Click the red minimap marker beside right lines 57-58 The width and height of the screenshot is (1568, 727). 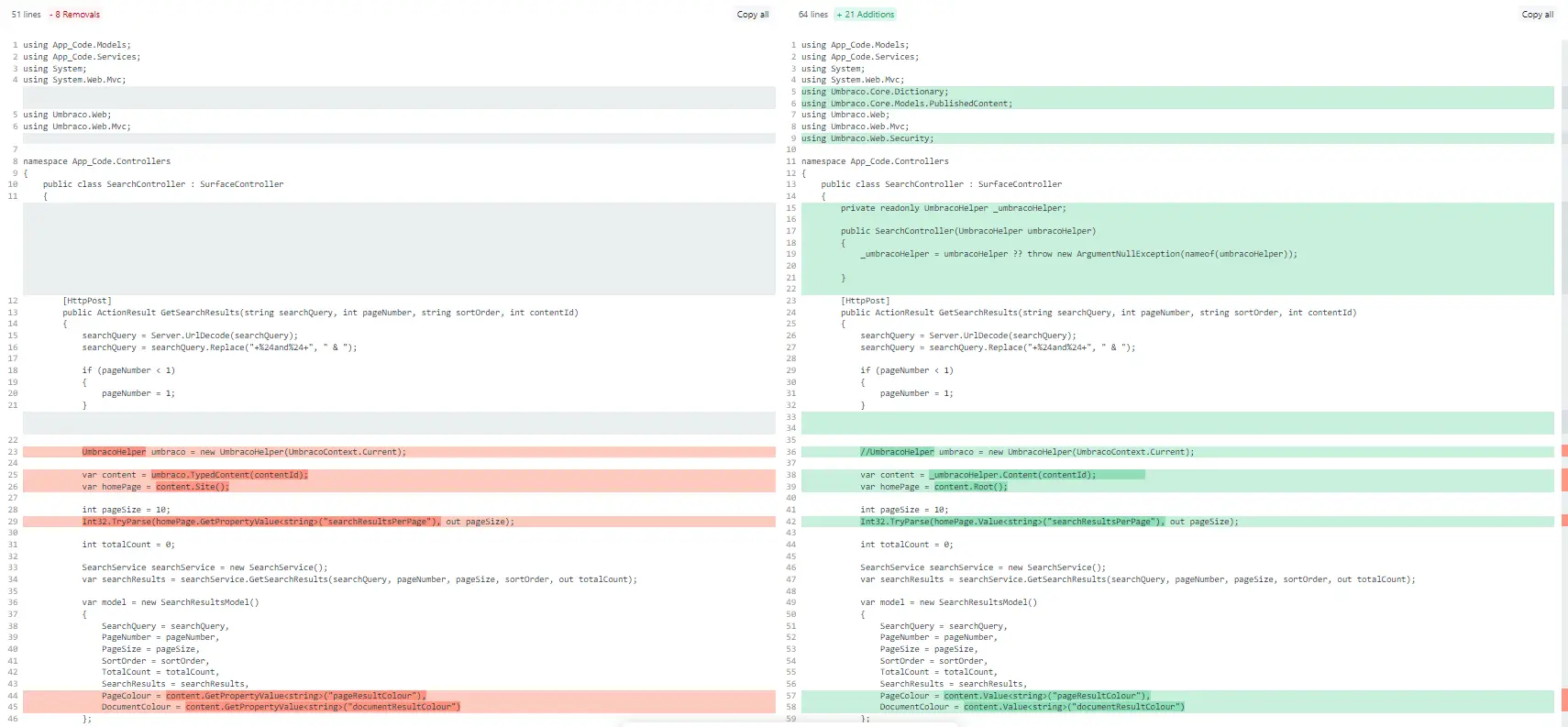point(1564,701)
